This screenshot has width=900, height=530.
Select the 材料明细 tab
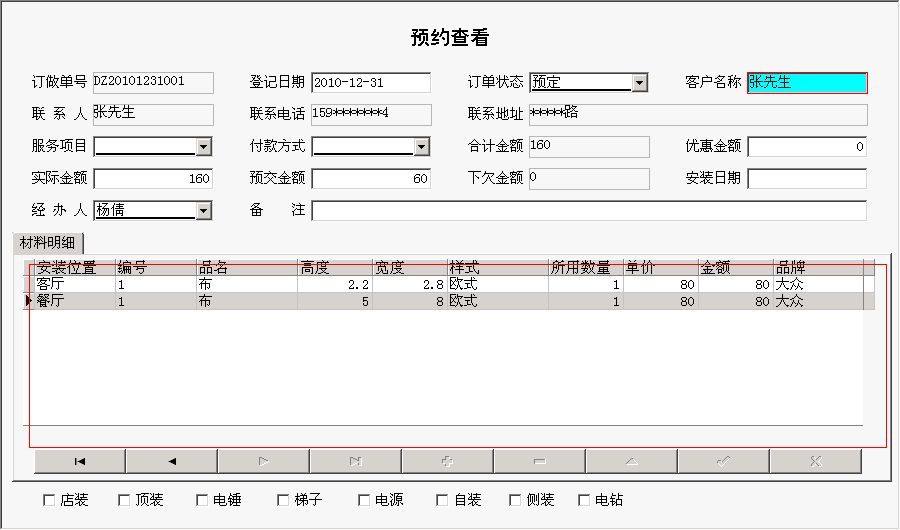48,243
